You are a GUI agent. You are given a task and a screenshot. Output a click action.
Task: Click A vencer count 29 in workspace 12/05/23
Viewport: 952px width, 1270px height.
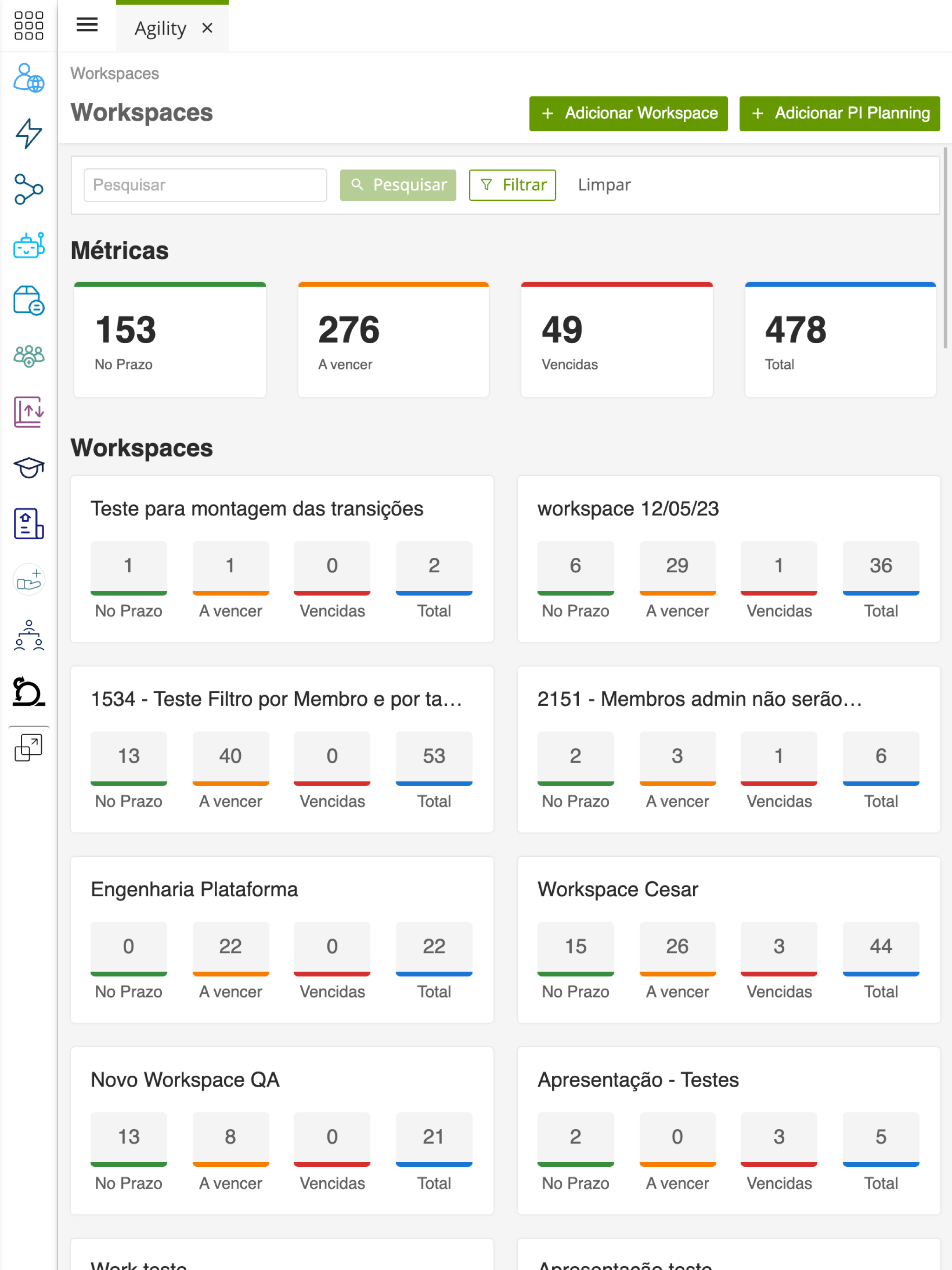pyautogui.click(x=678, y=568)
